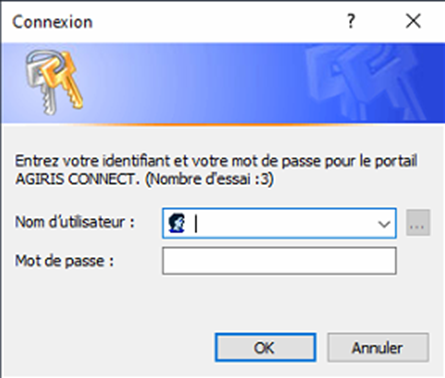Cancel login with the Annuler button

pyautogui.click(x=378, y=348)
